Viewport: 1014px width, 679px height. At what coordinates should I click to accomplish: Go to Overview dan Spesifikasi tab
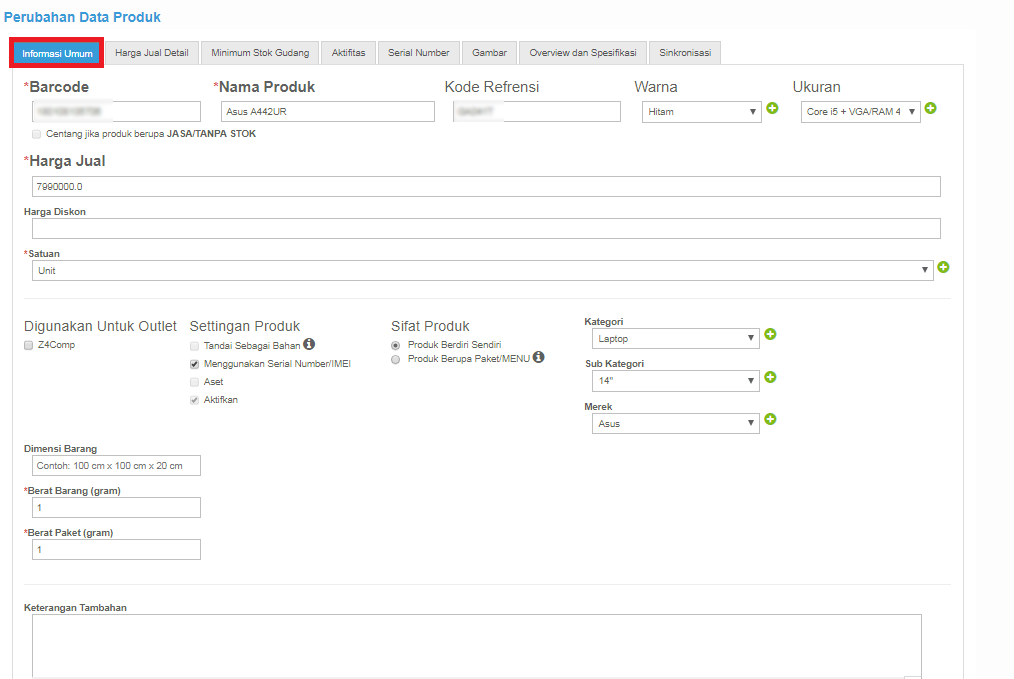[582, 53]
